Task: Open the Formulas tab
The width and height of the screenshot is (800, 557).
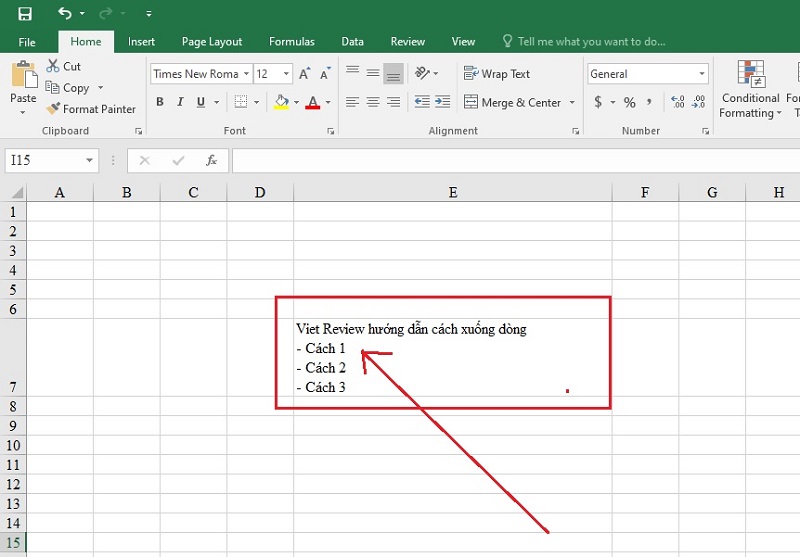Action: tap(291, 42)
